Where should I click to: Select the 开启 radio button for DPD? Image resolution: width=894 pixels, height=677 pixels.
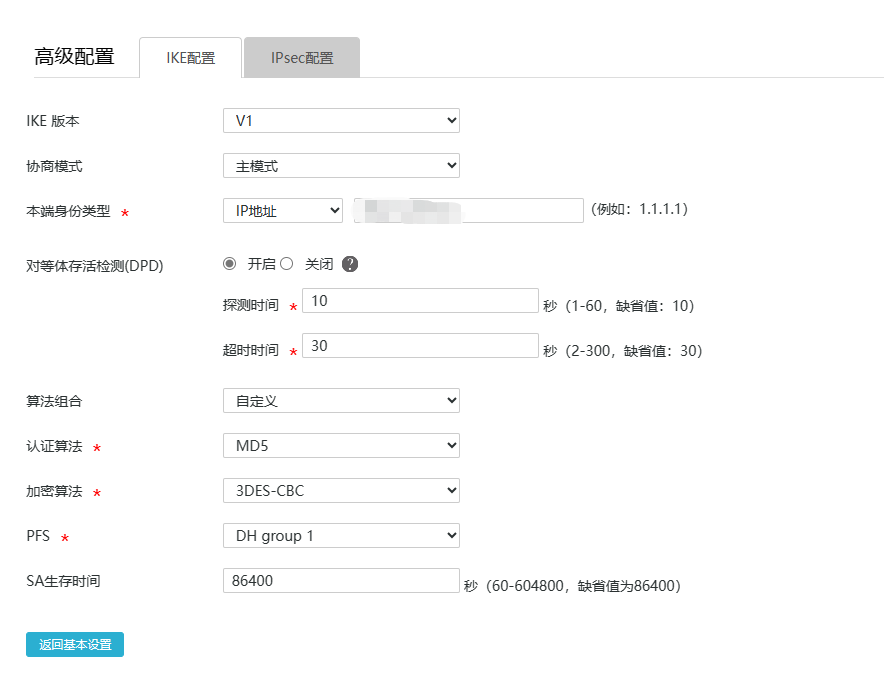(229, 263)
